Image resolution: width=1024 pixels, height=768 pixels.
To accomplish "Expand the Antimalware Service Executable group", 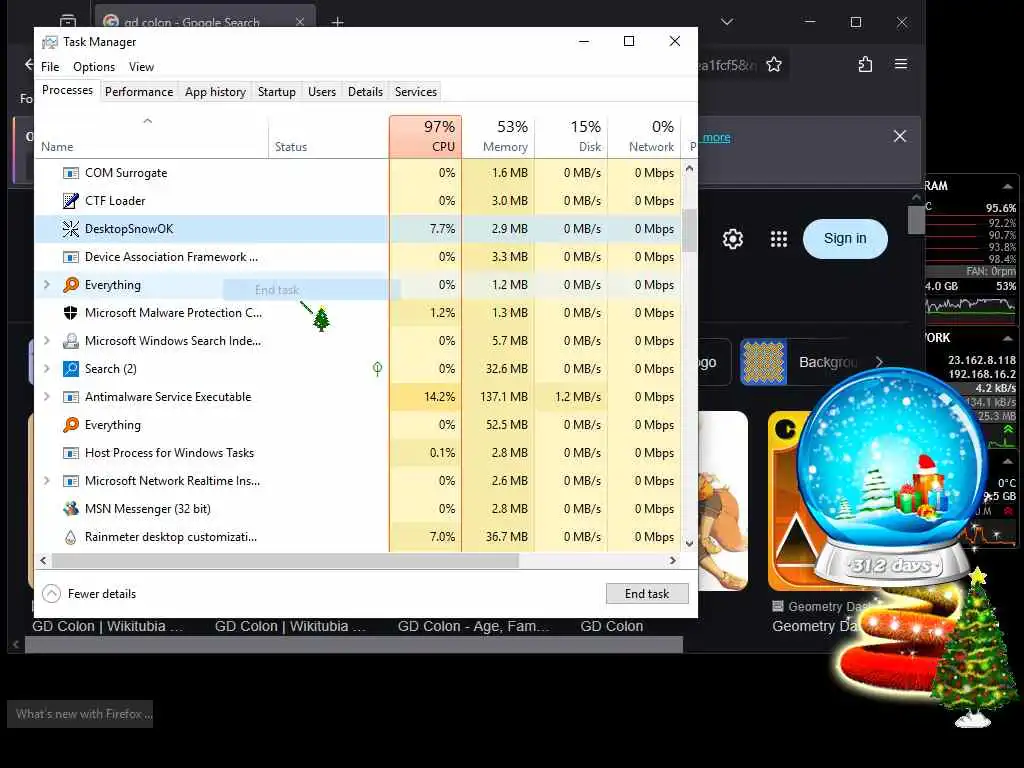I will pos(46,397).
